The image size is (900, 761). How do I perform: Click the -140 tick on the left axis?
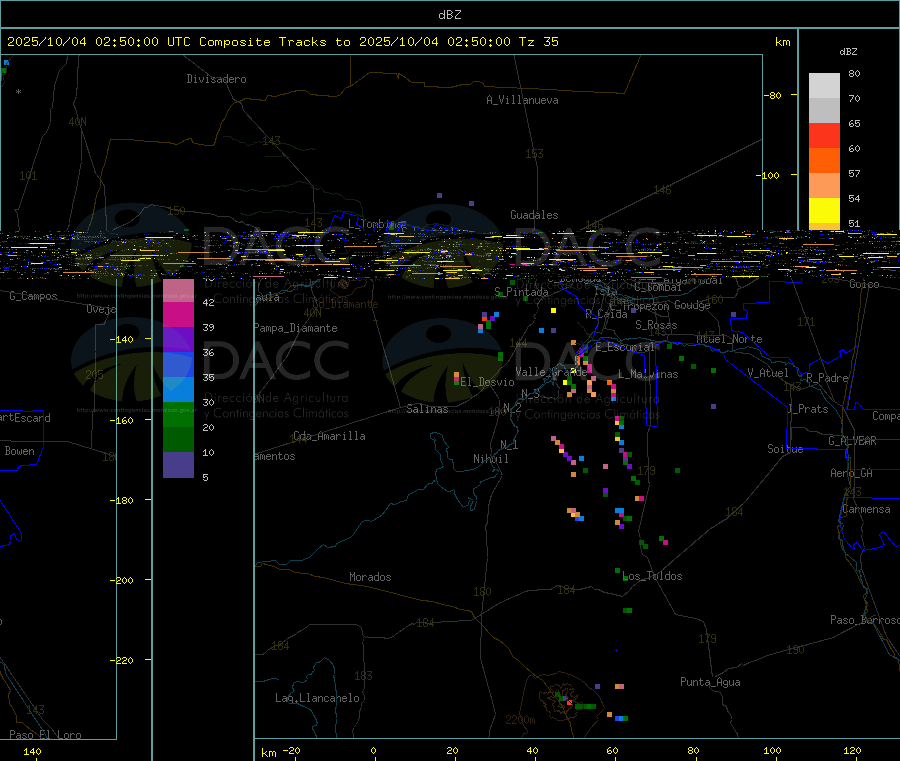pos(121,339)
